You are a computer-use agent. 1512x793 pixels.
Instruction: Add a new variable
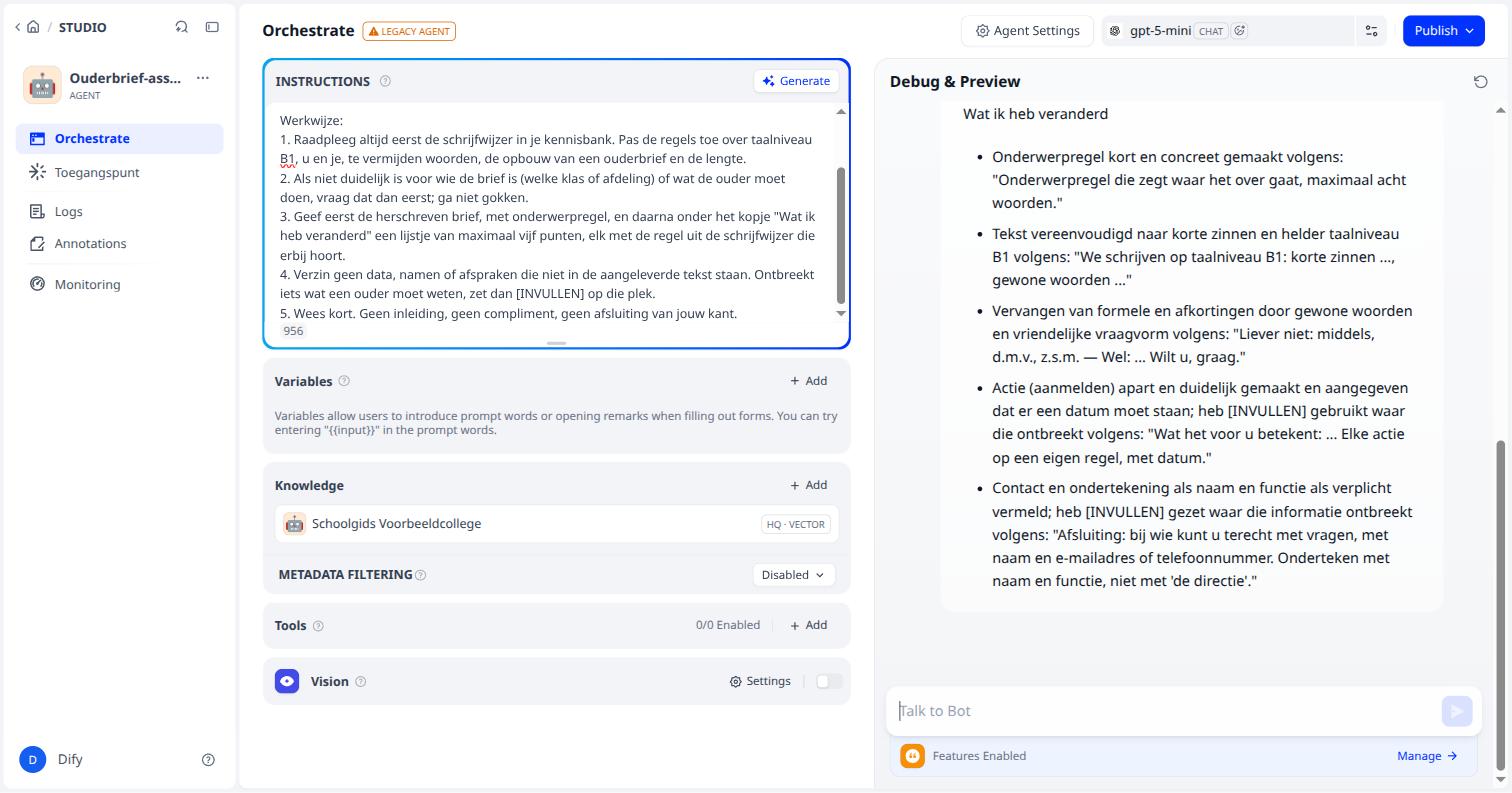(x=809, y=381)
